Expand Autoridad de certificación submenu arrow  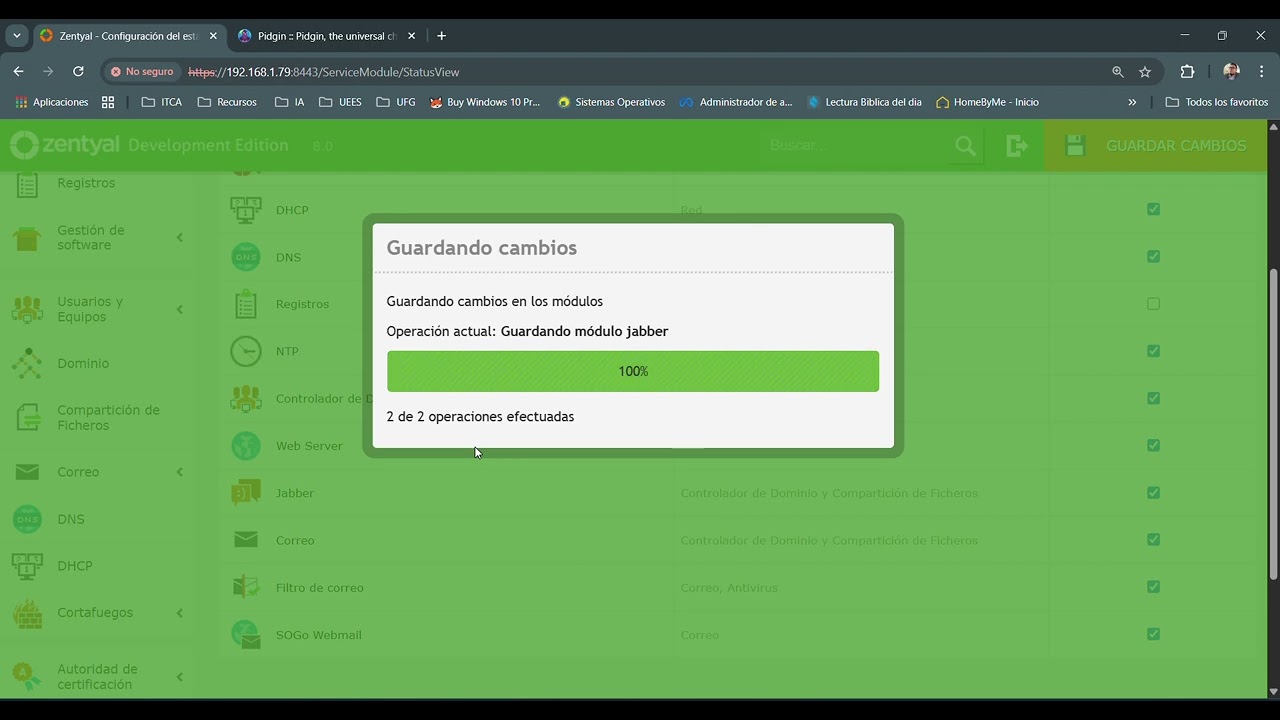point(180,677)
